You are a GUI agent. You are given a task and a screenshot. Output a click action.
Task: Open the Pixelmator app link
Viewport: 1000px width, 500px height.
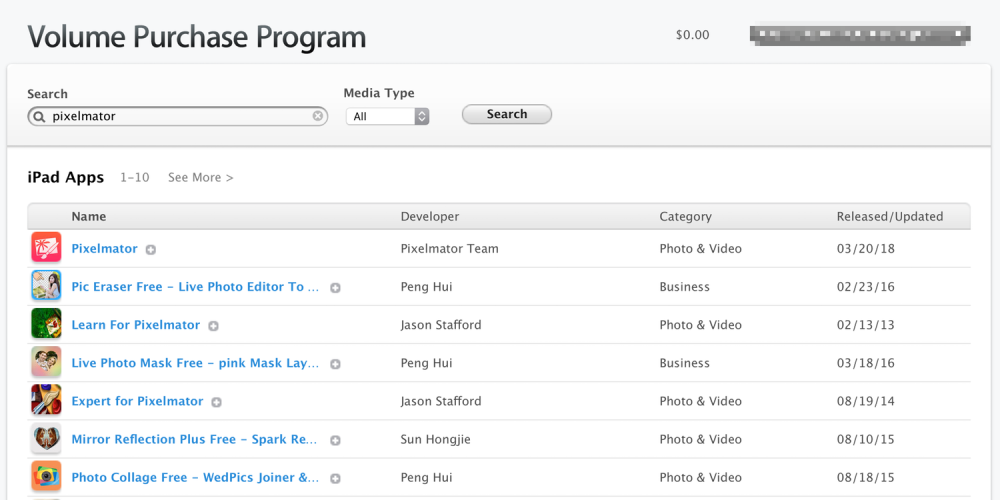click(x=105, y=249)
